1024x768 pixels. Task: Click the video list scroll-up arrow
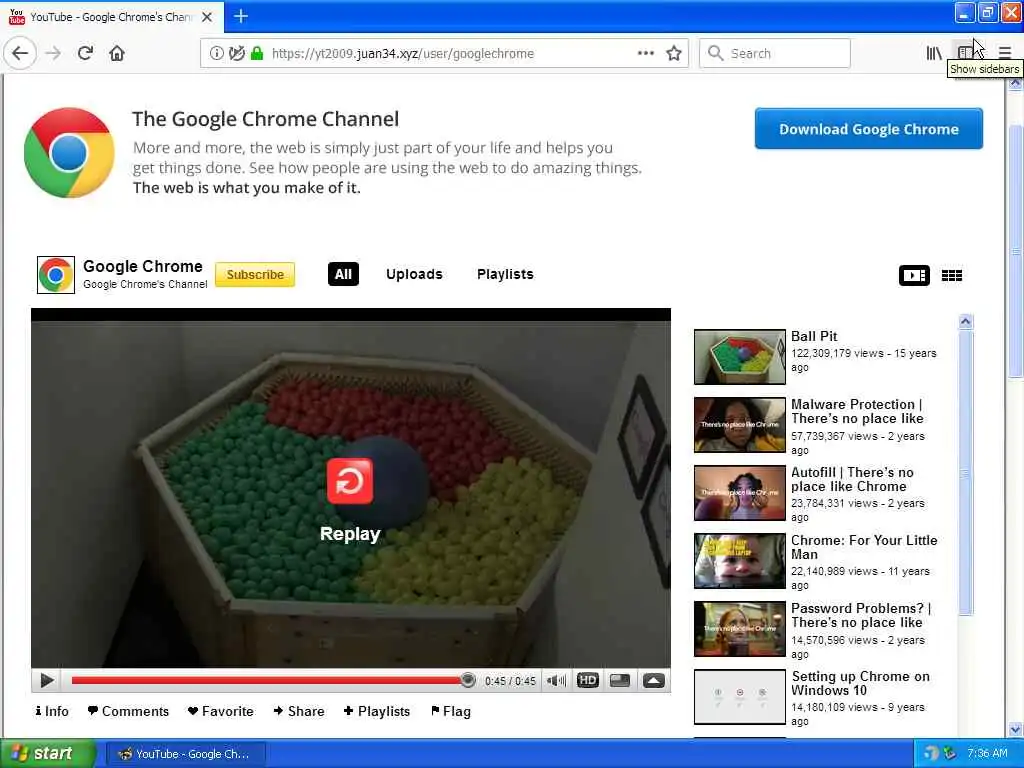966,321
